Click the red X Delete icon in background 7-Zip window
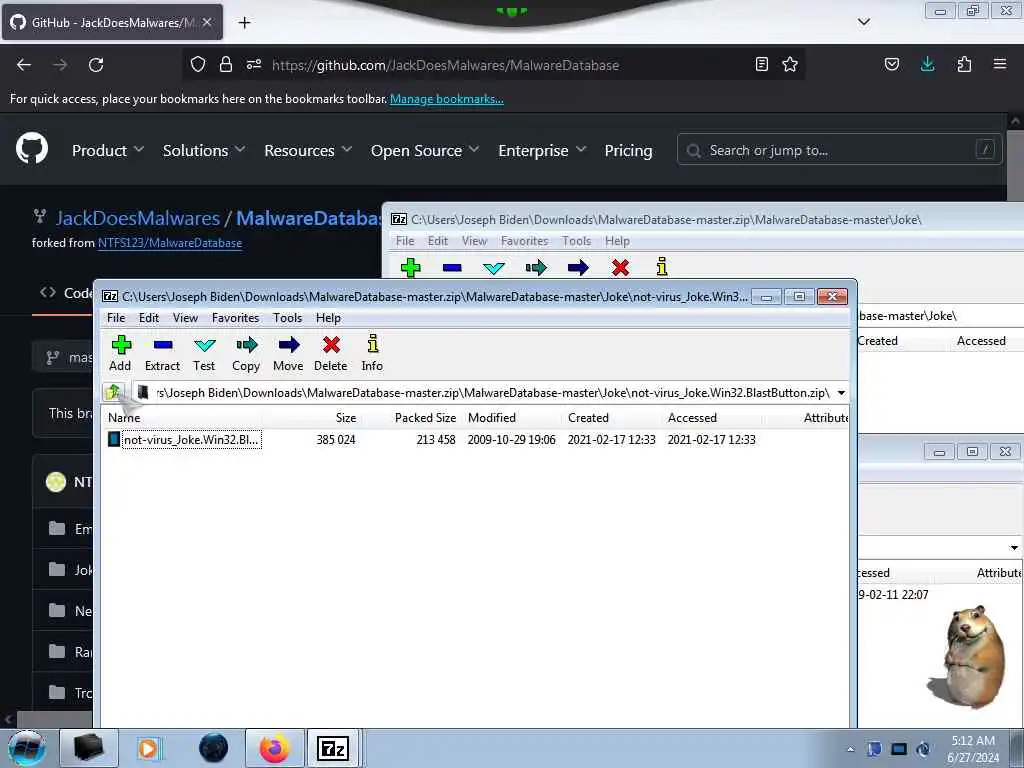The height and width of the screenshot is (768, 1024). point(620,267)
